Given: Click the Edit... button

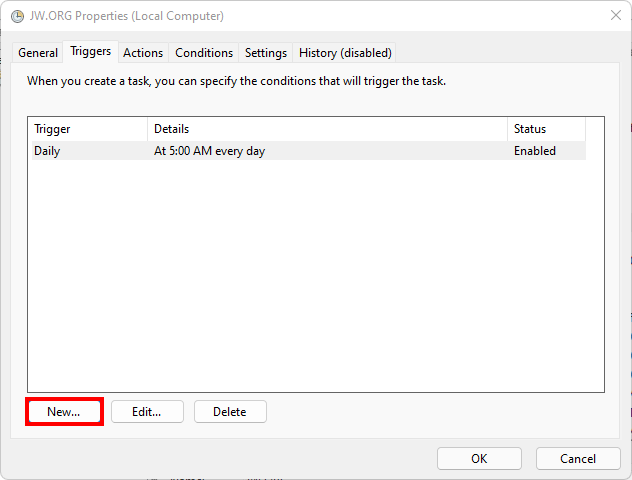Looking at the screenshot, I should [x=145, y=412].
